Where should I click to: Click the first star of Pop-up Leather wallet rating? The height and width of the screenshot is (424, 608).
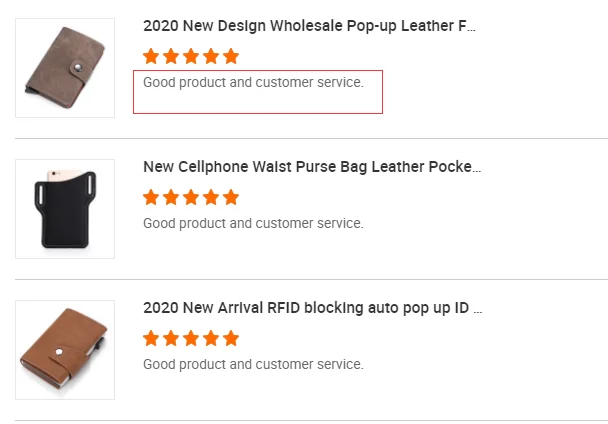pyautogui.click(x=151, y=56)
